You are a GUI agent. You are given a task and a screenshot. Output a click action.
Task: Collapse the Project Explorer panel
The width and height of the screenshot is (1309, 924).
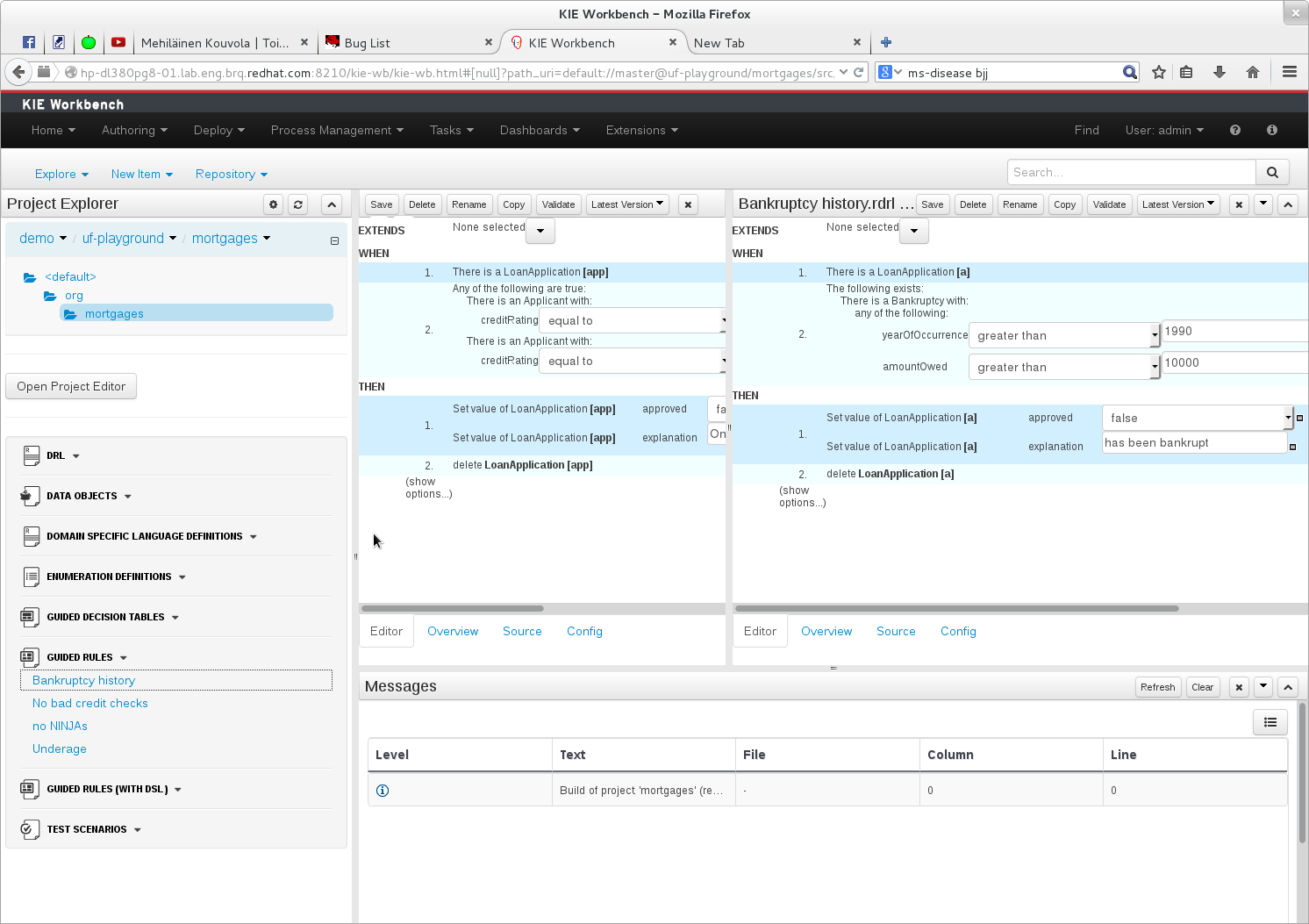pyautogui.click(x=332, y=204)
